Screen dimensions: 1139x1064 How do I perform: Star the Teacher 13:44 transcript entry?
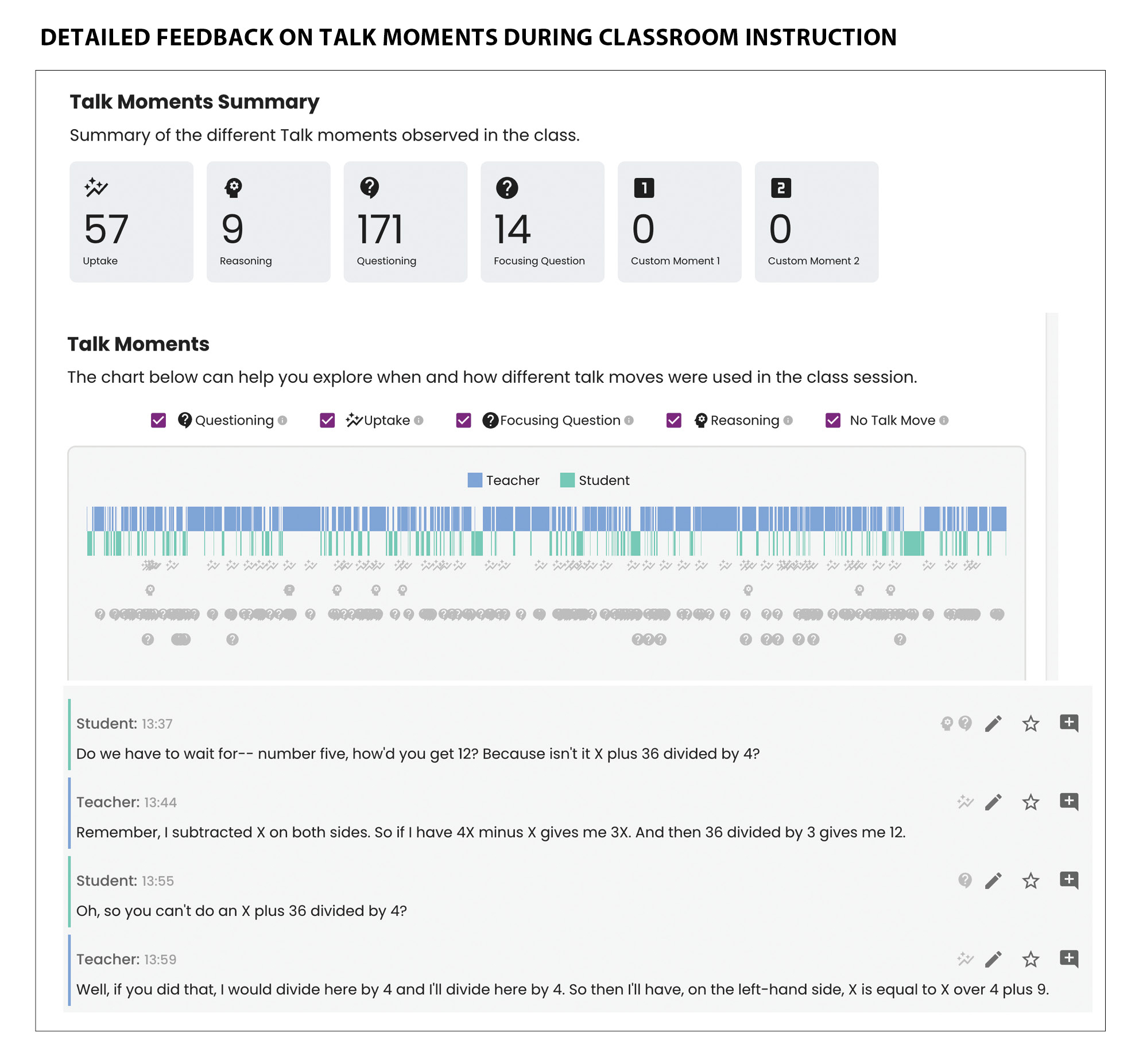[x=1030, y=802]
